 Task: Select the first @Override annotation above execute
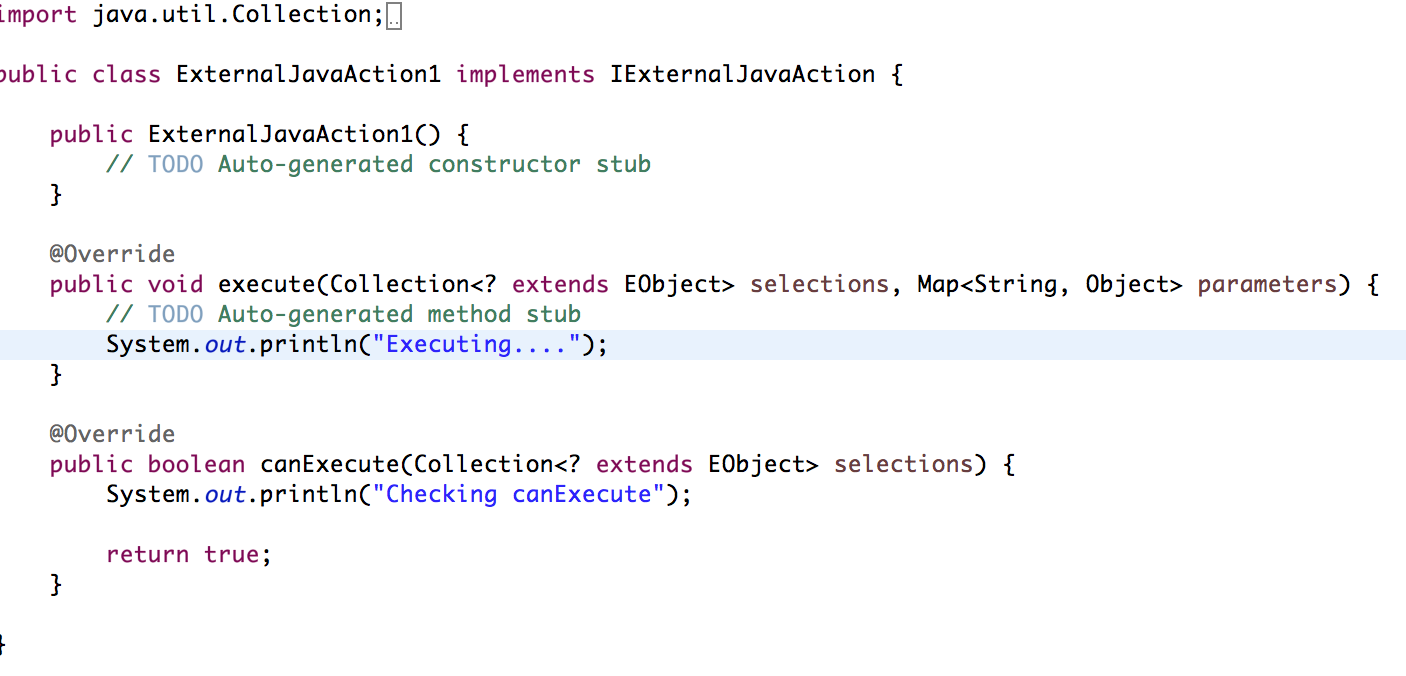tap(112, 254)
